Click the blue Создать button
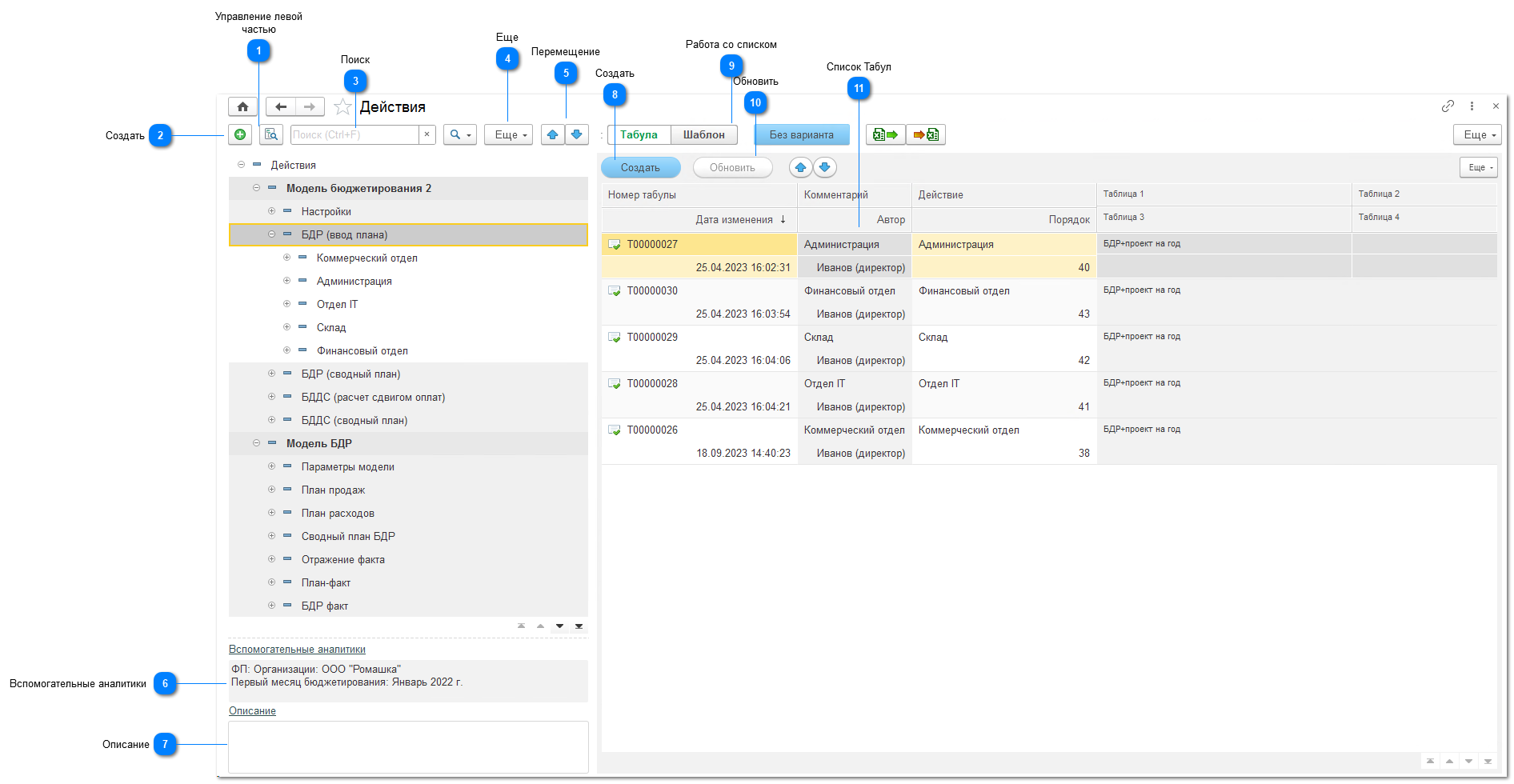Image resolution: width=1514 pixels, height=784 pixels. [x=641, y=167]
